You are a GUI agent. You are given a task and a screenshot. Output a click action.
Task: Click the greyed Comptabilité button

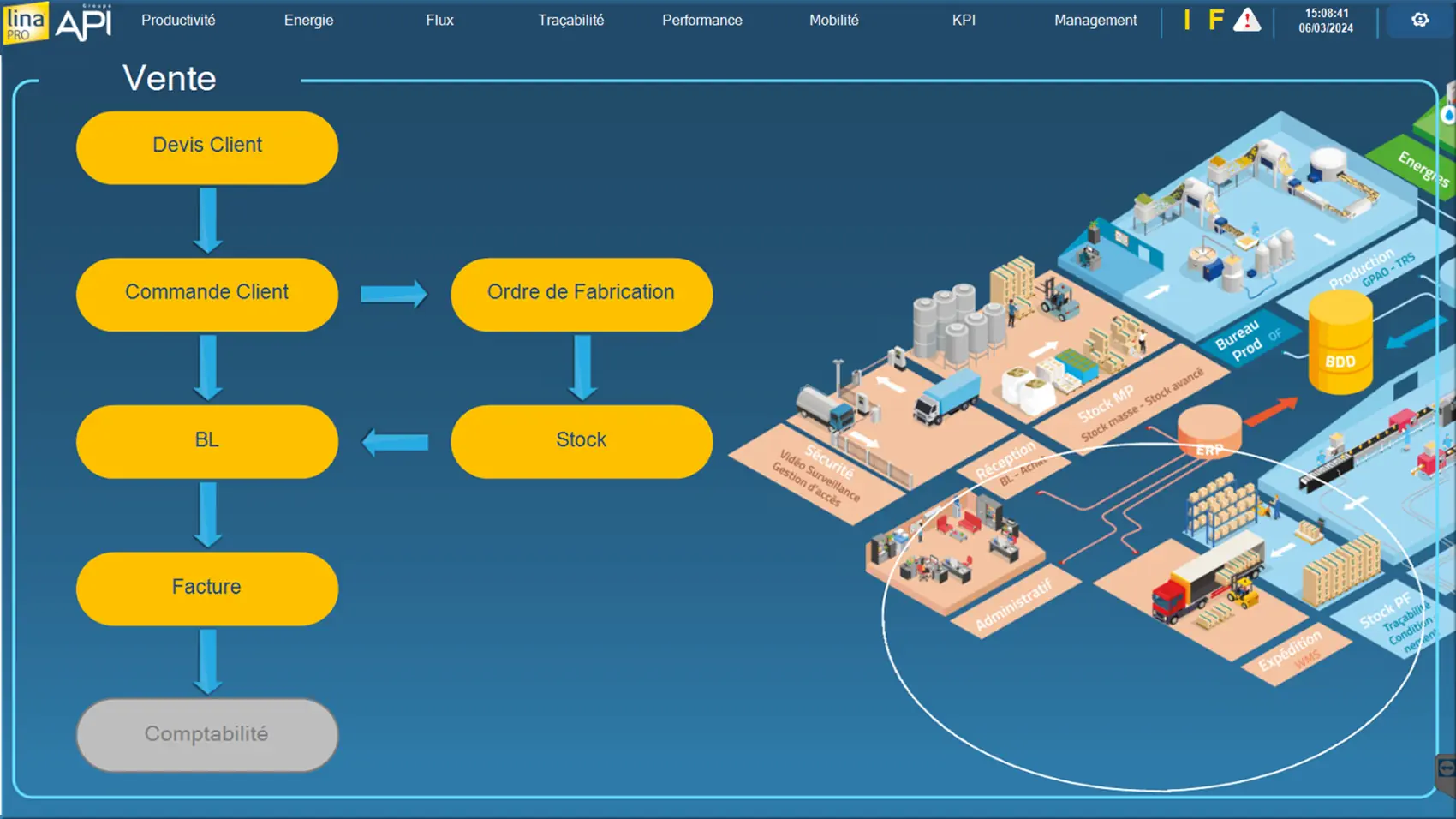click(x=207, y=735)
